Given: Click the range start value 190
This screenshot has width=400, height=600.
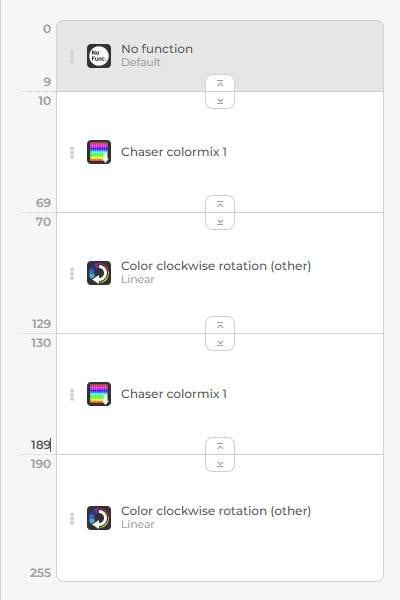Looking at the screenshot, I should (41, 464).
